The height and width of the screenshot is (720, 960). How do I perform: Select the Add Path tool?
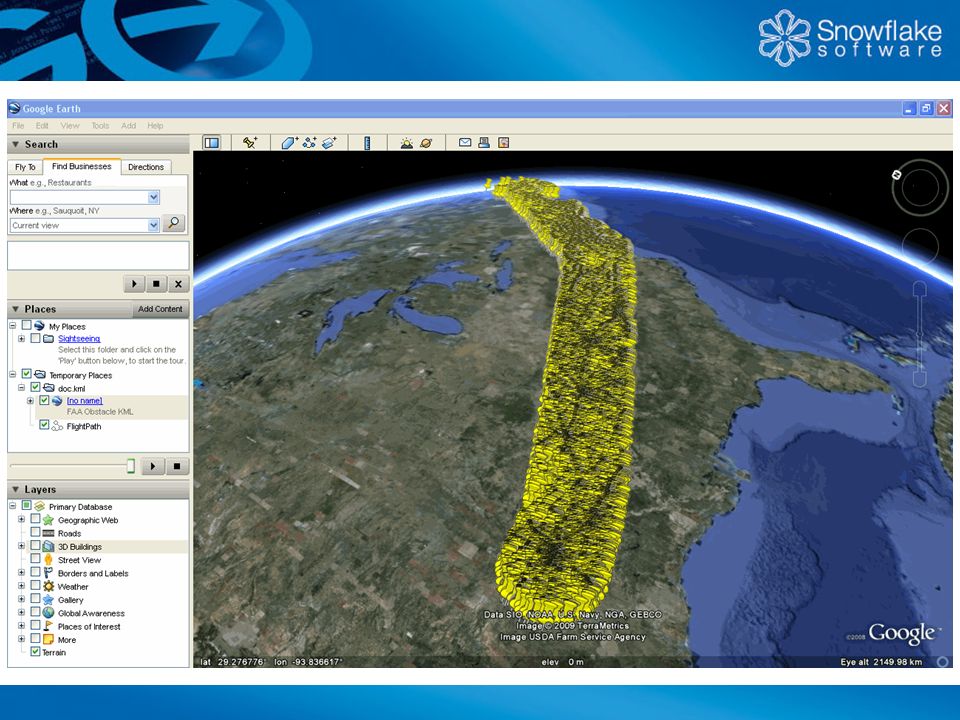(309, 143)
